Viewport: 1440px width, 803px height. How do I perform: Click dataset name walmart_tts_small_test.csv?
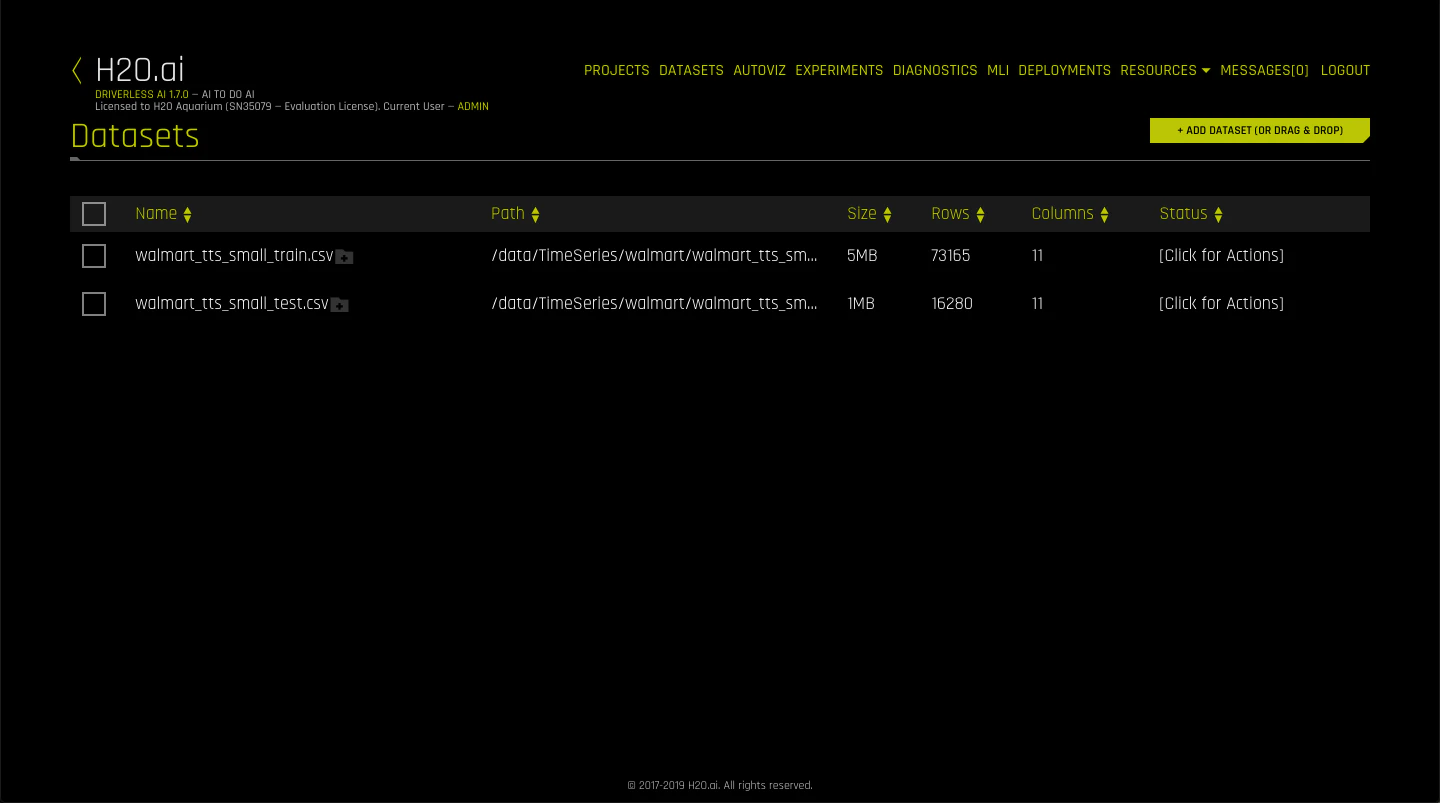[232, 303]
